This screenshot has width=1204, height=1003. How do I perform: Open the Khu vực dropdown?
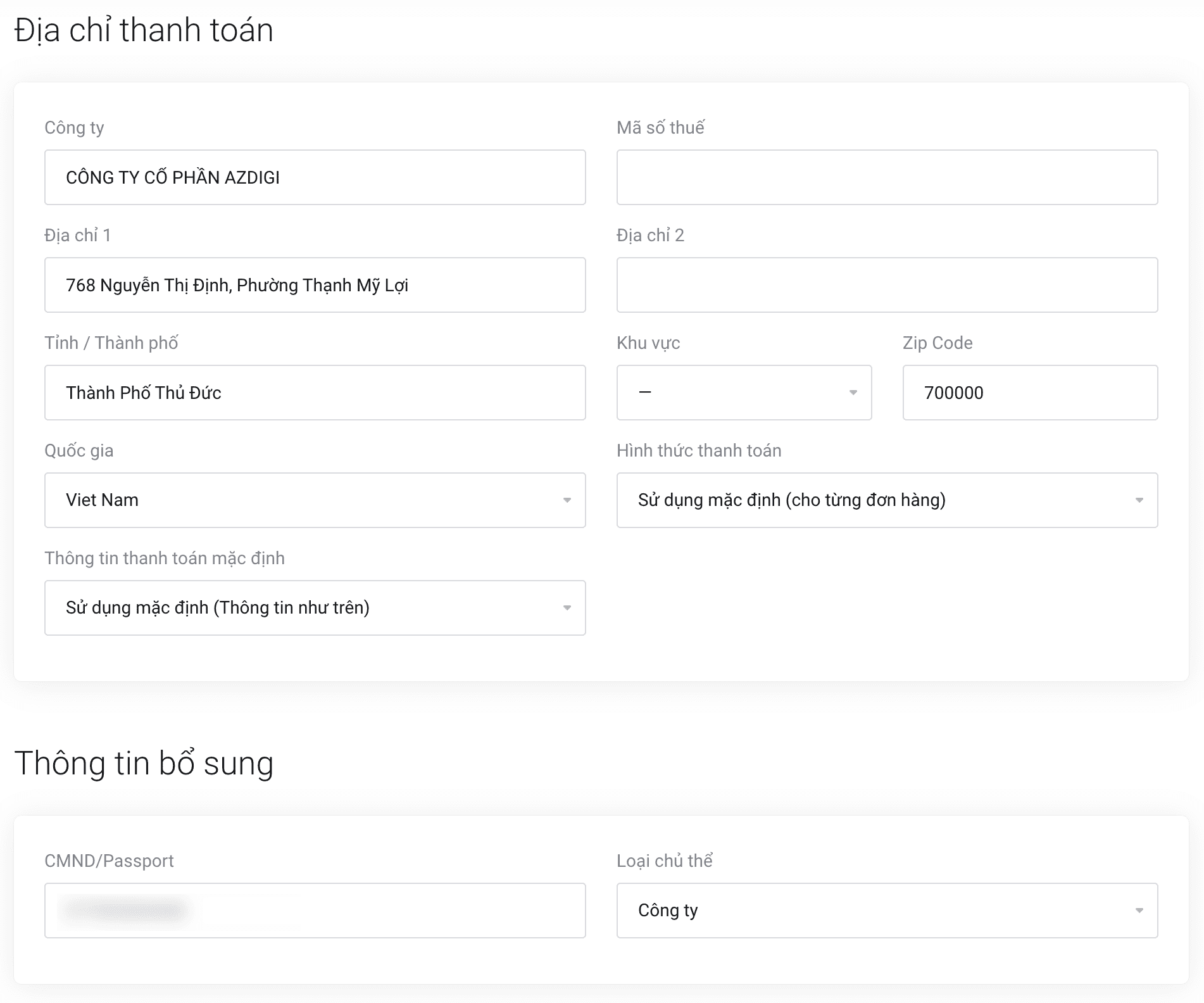point(744,393)
